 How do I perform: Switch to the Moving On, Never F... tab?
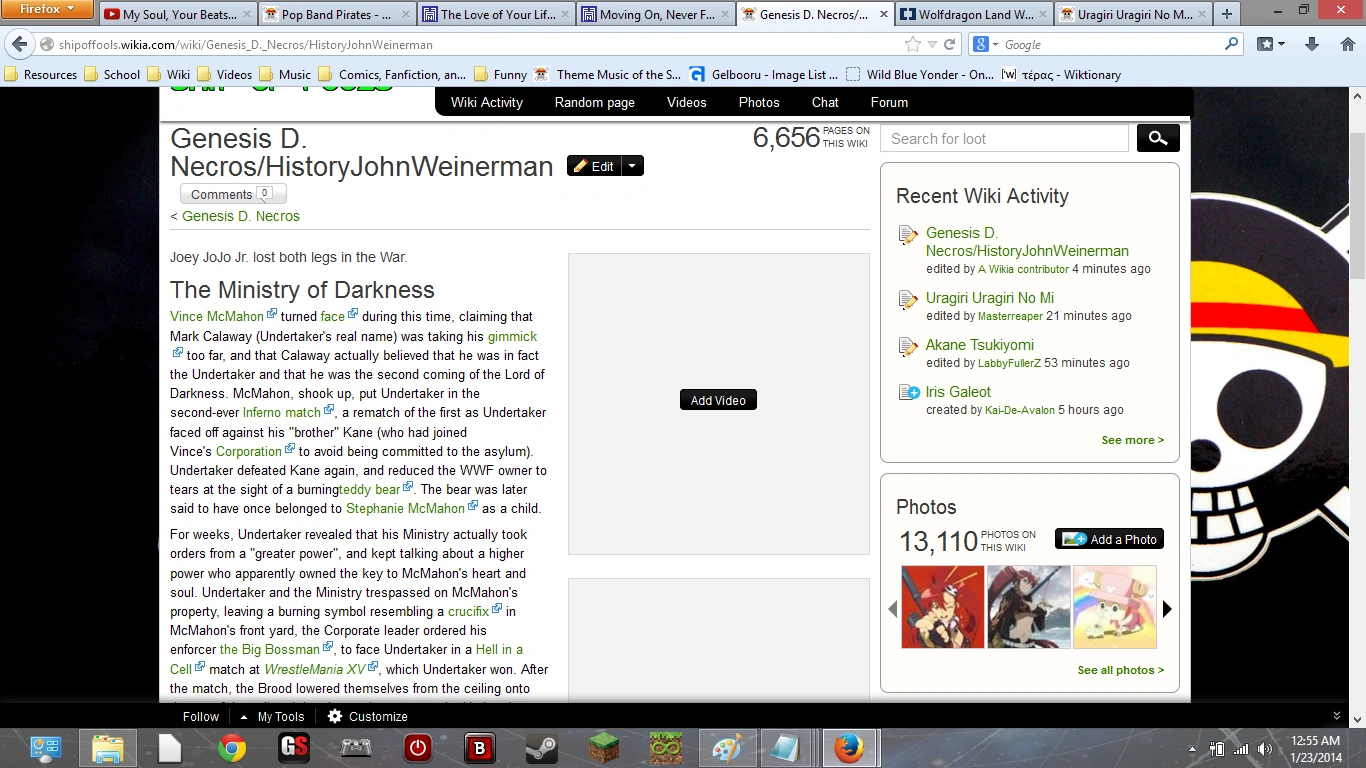[653, 15]
